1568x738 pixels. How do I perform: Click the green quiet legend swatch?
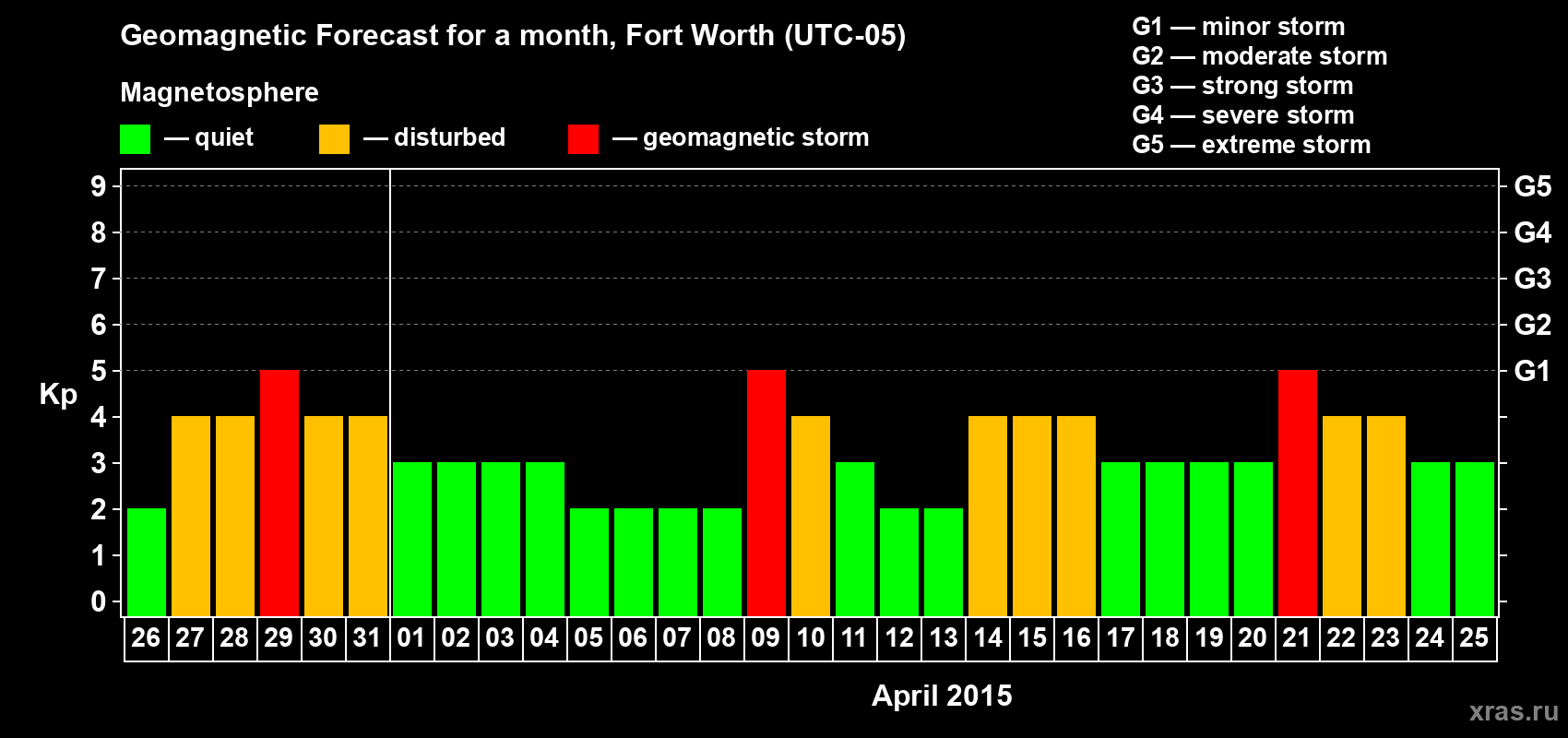135,139
